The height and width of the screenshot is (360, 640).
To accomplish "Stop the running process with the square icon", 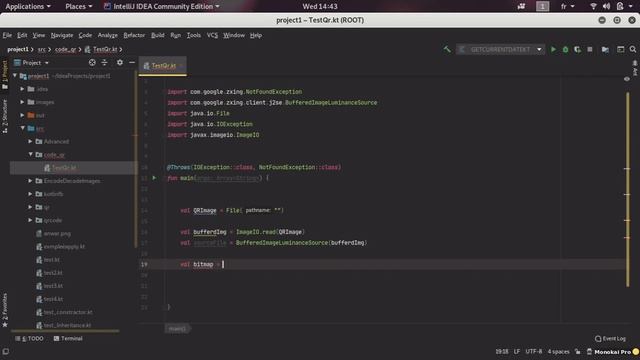I will (x=590, y=49).
